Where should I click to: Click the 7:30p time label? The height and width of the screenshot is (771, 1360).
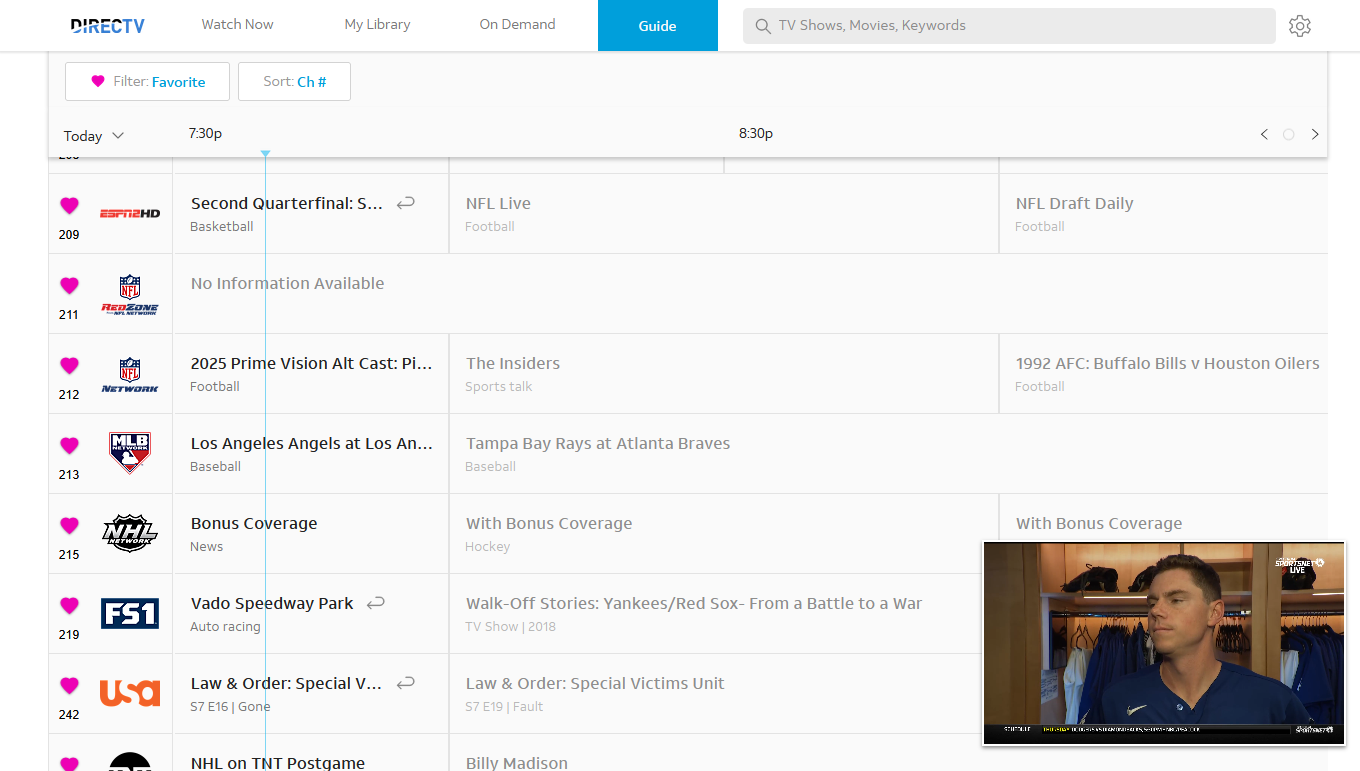[x=205, y=133]
